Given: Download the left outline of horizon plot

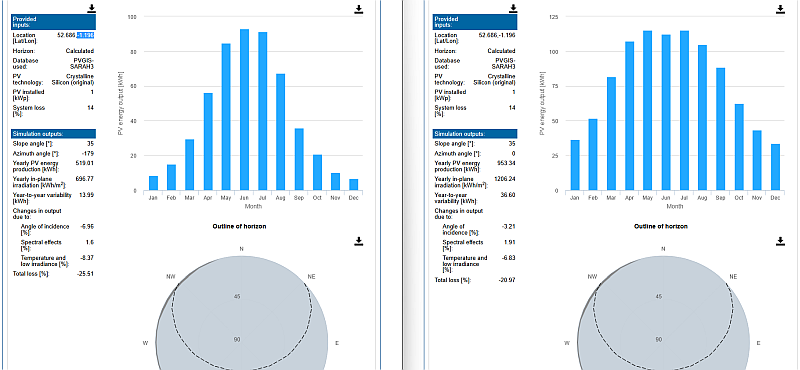Looking at the screenshot, I should coord(359,241).
